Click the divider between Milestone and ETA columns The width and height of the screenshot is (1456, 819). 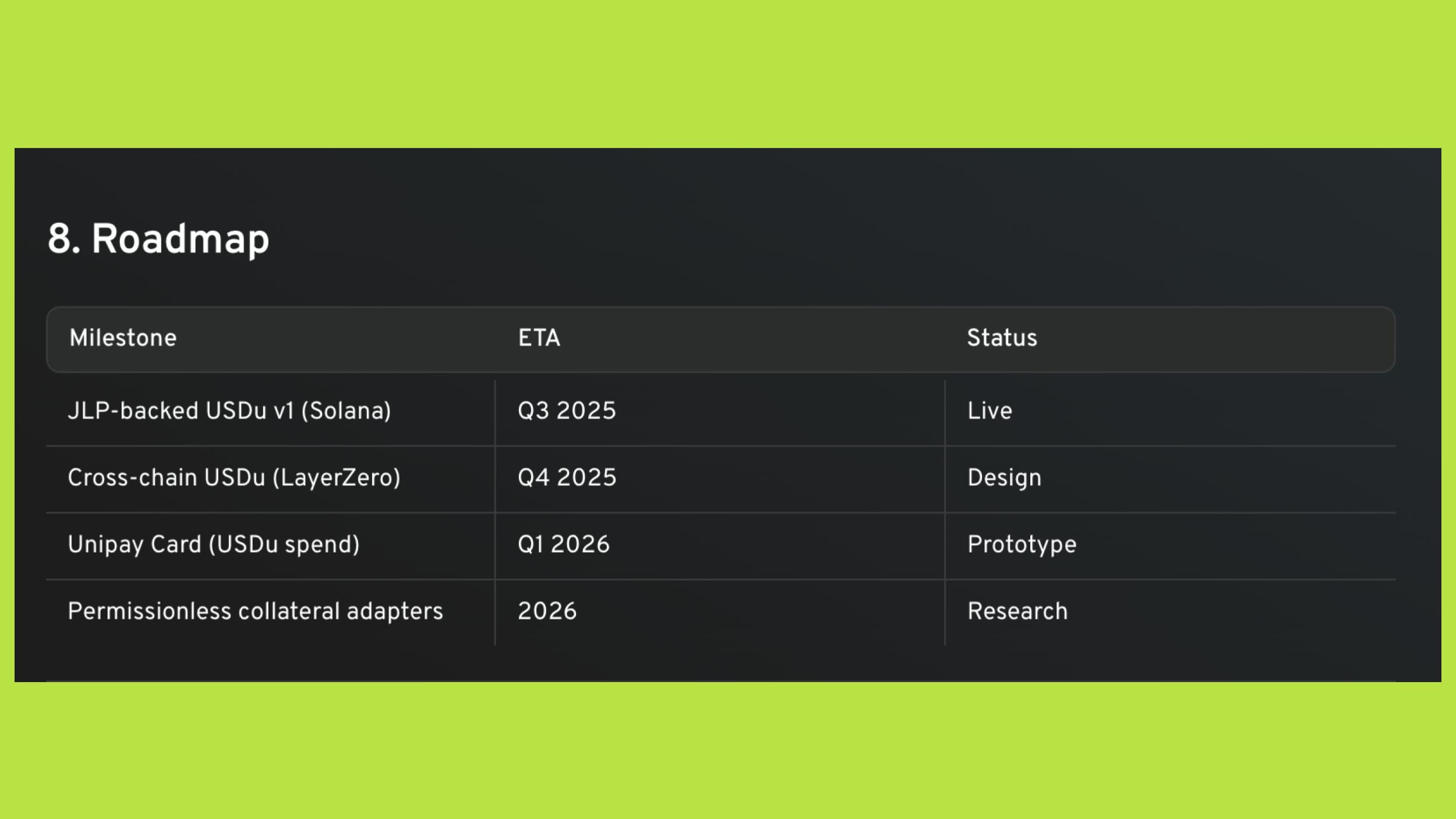click(x=495, y=513)
